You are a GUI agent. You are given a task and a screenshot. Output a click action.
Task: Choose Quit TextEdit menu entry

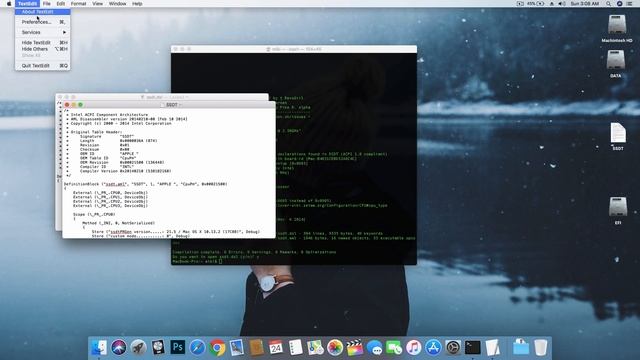tap(42, 66)
